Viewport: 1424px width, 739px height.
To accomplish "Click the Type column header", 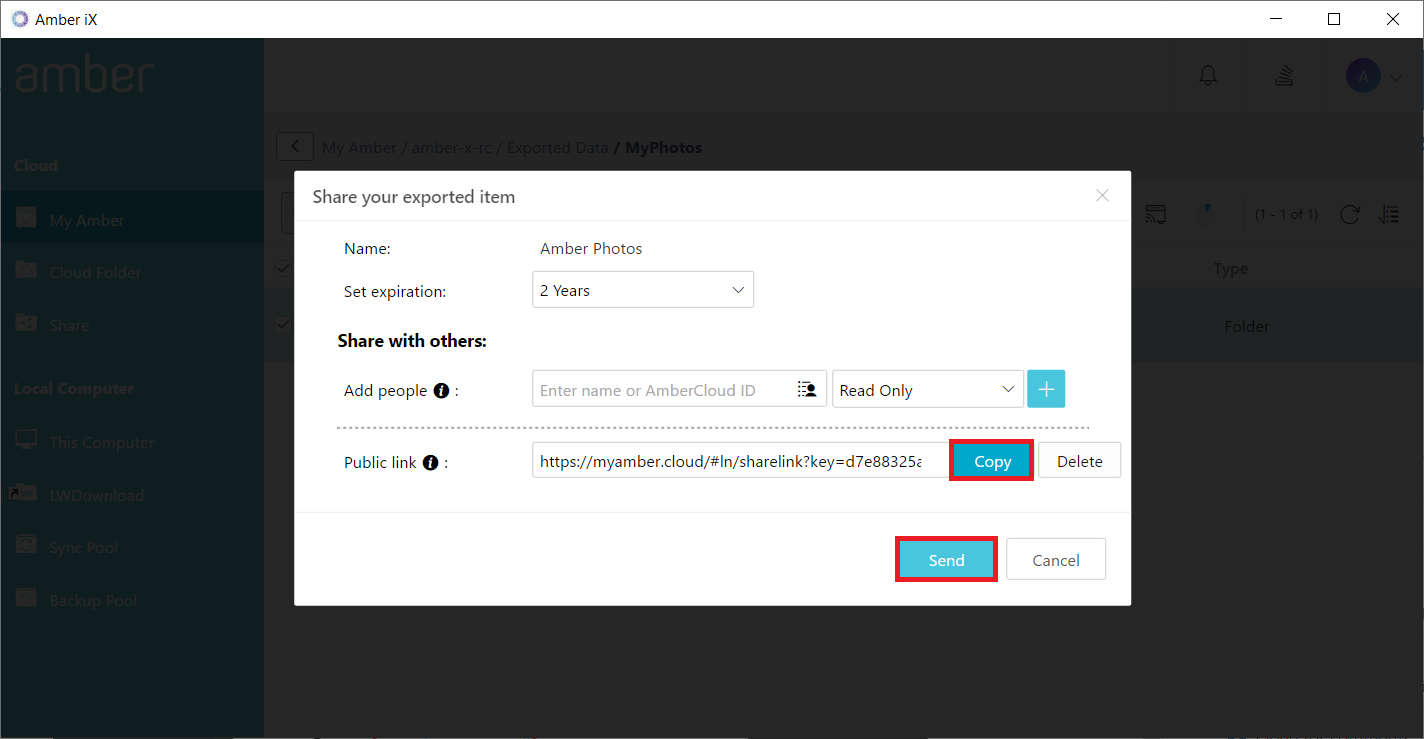I will [1230, 269].
